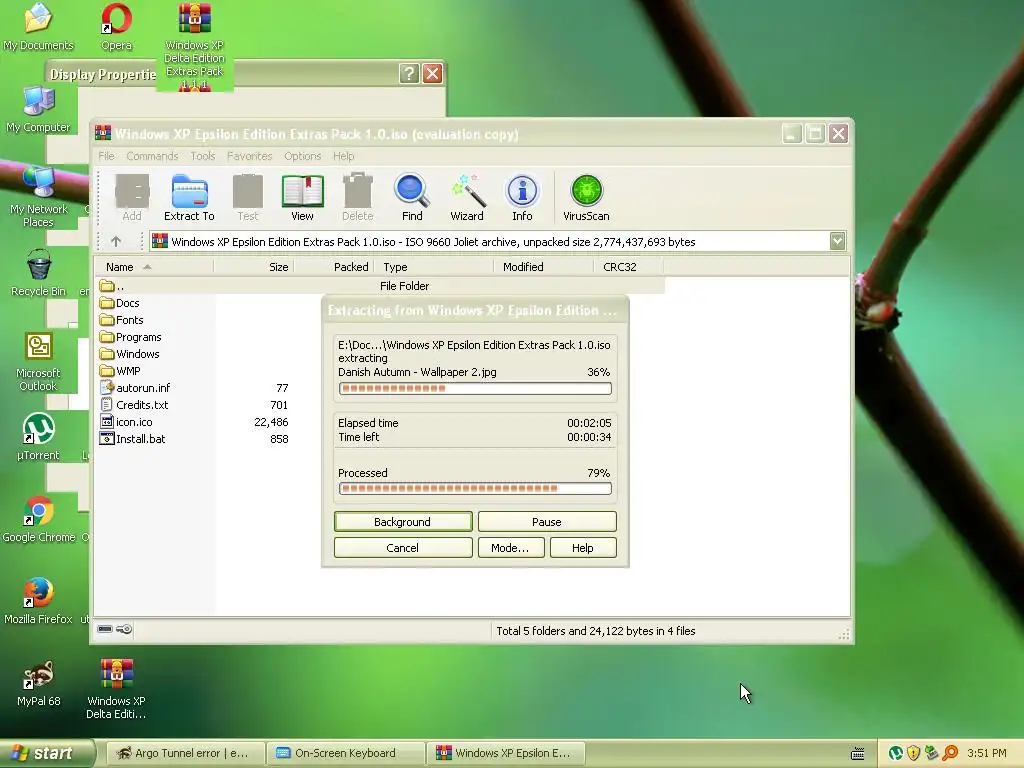The height and width of the screenshot is (768, 1024).
Task: Open the Tools menu
Action: (203, 156)
